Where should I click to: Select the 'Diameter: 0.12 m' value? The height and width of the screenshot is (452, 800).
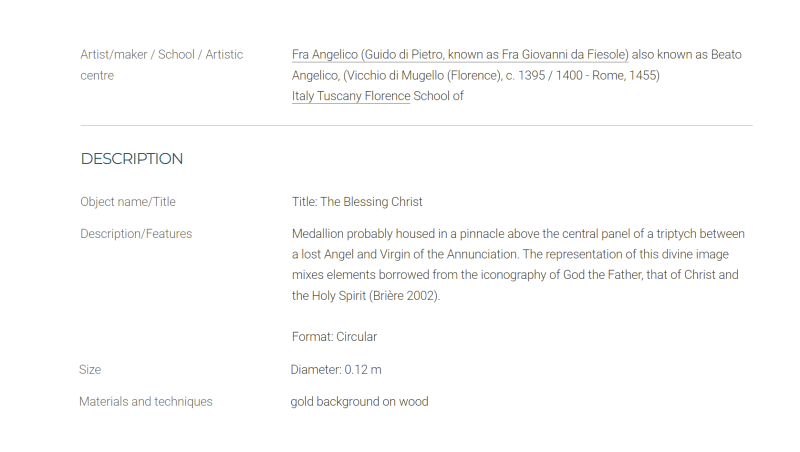click(x=336, y=370)
